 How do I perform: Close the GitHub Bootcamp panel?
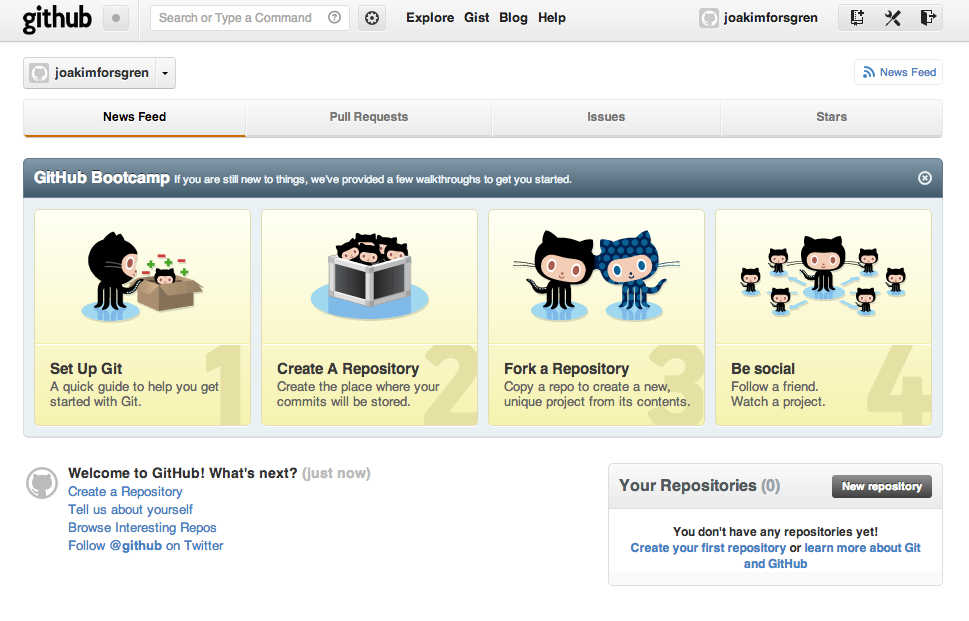coord(925,178)
